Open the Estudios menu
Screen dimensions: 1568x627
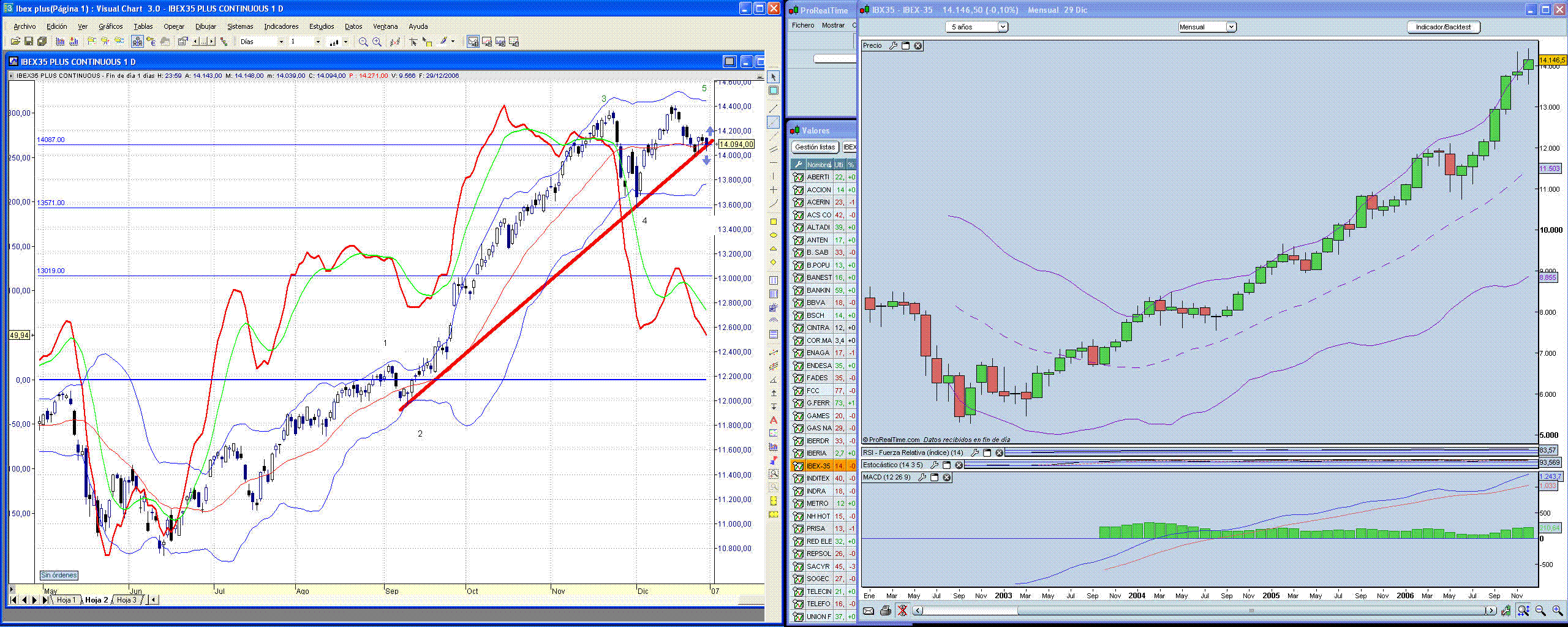322,26
